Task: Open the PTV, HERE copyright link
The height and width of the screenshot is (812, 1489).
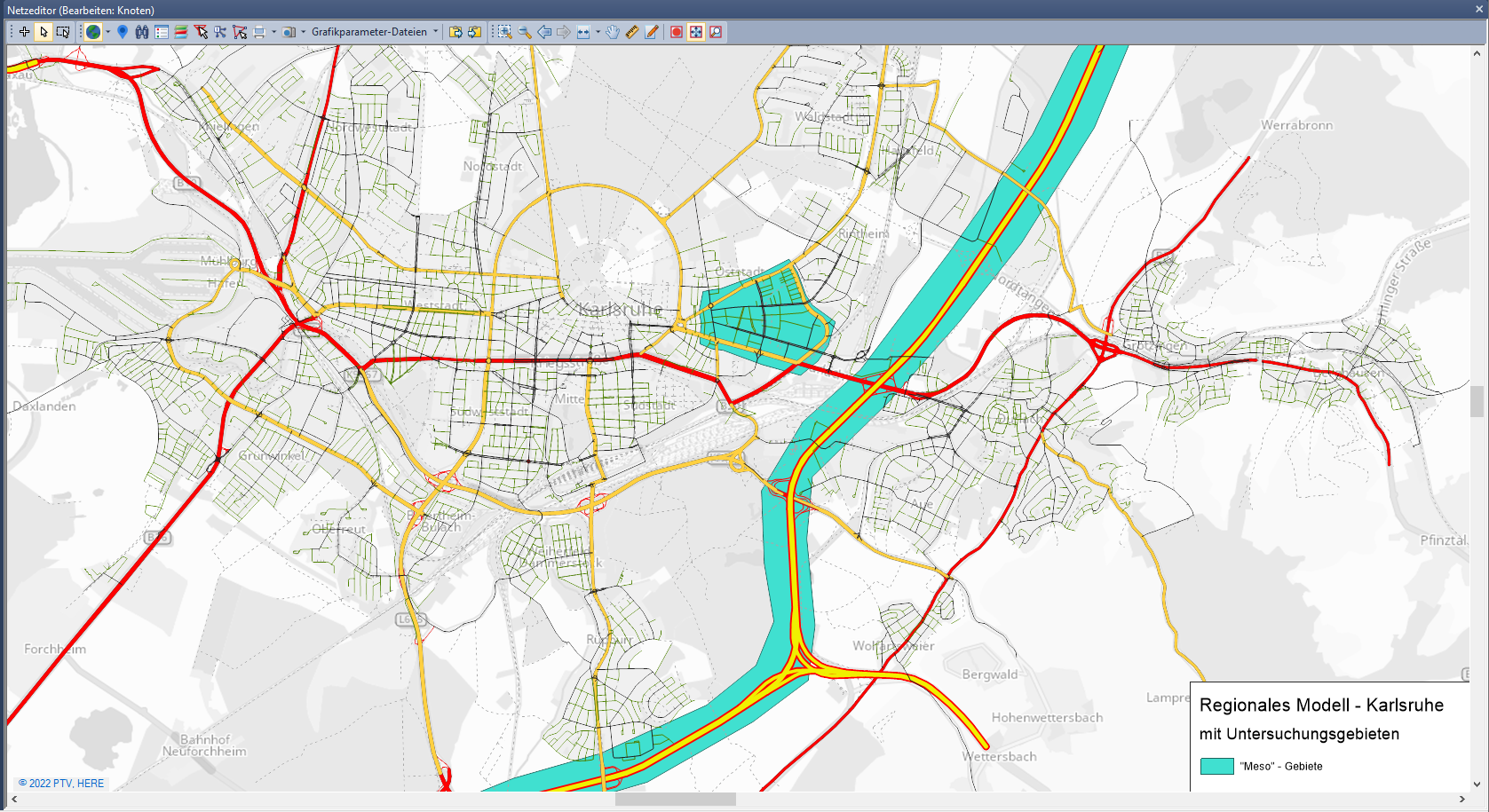Action: click(61, 784)
